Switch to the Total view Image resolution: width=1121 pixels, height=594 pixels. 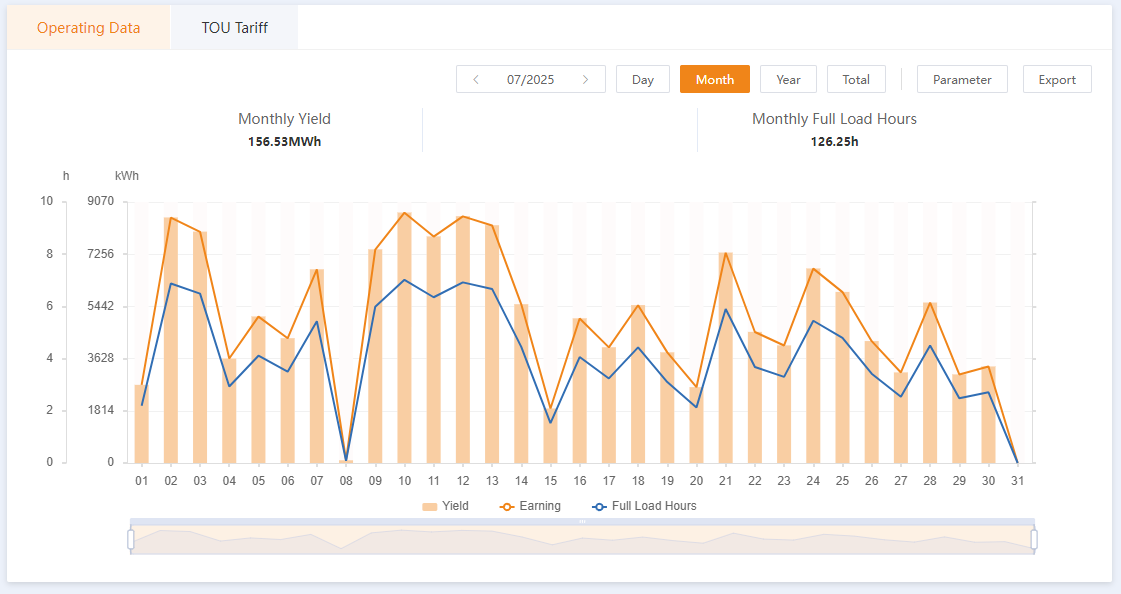(x=856, y=80)
